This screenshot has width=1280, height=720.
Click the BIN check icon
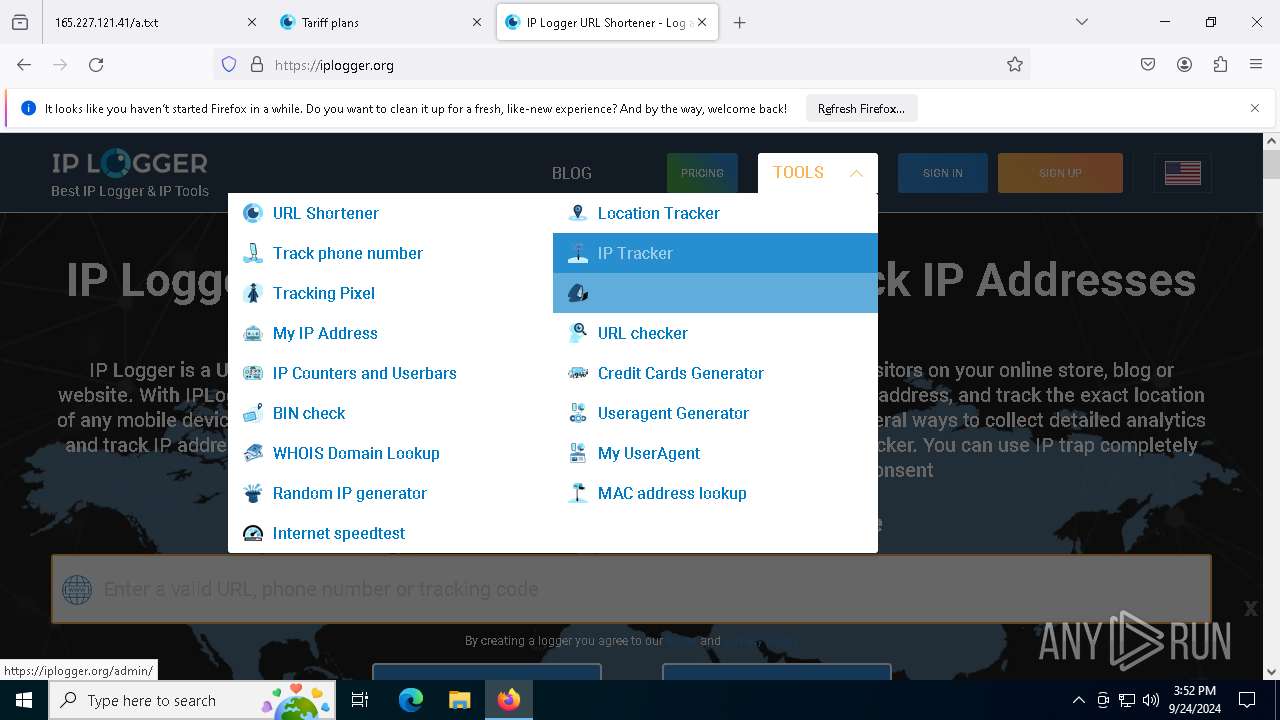pos(253,413)
